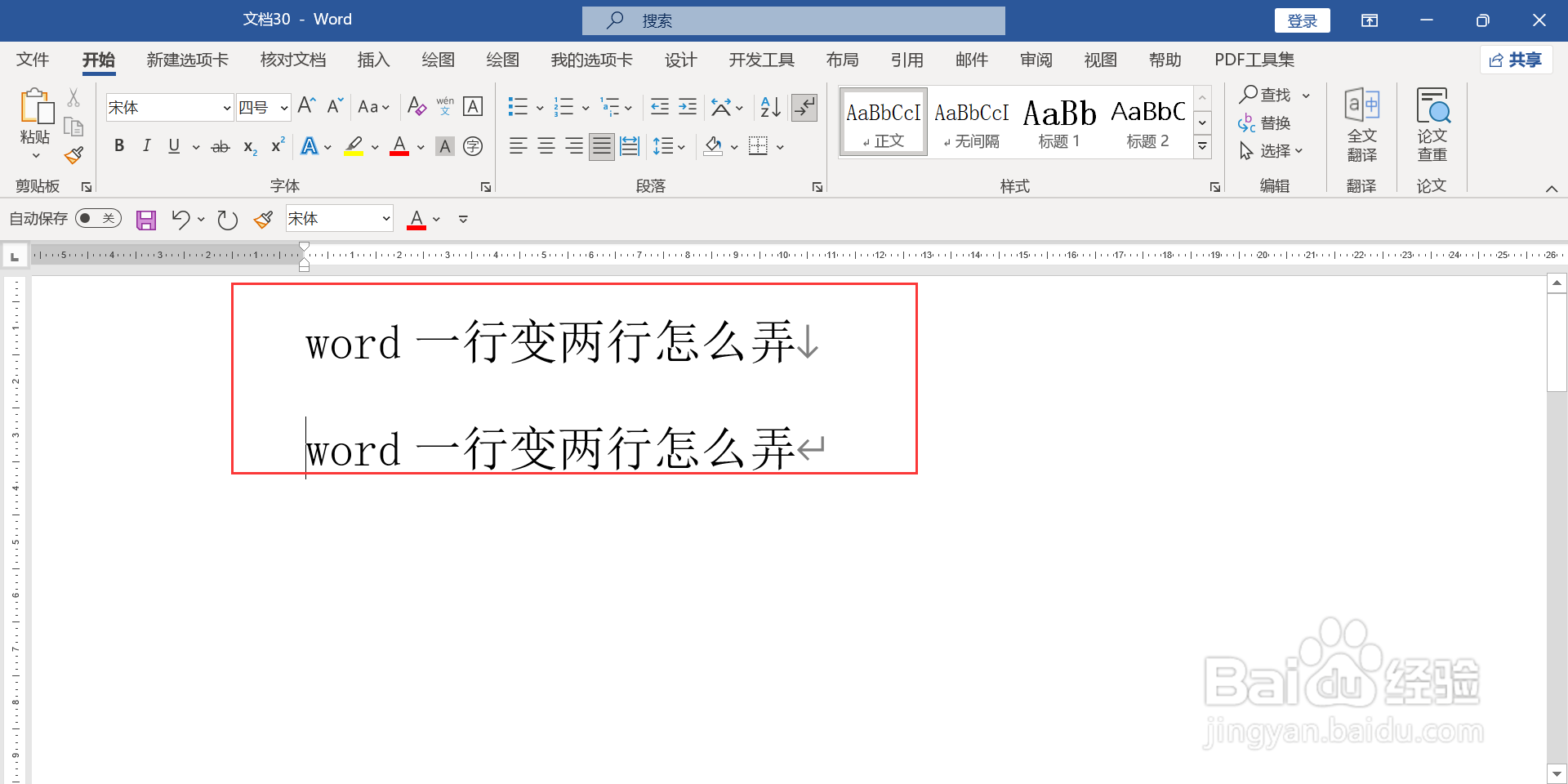Click the Save icon in quick access toolbar
Image resolution: width=1568 pixels, height=784 pixels.
pyautogui.click(x=146, y=220)
